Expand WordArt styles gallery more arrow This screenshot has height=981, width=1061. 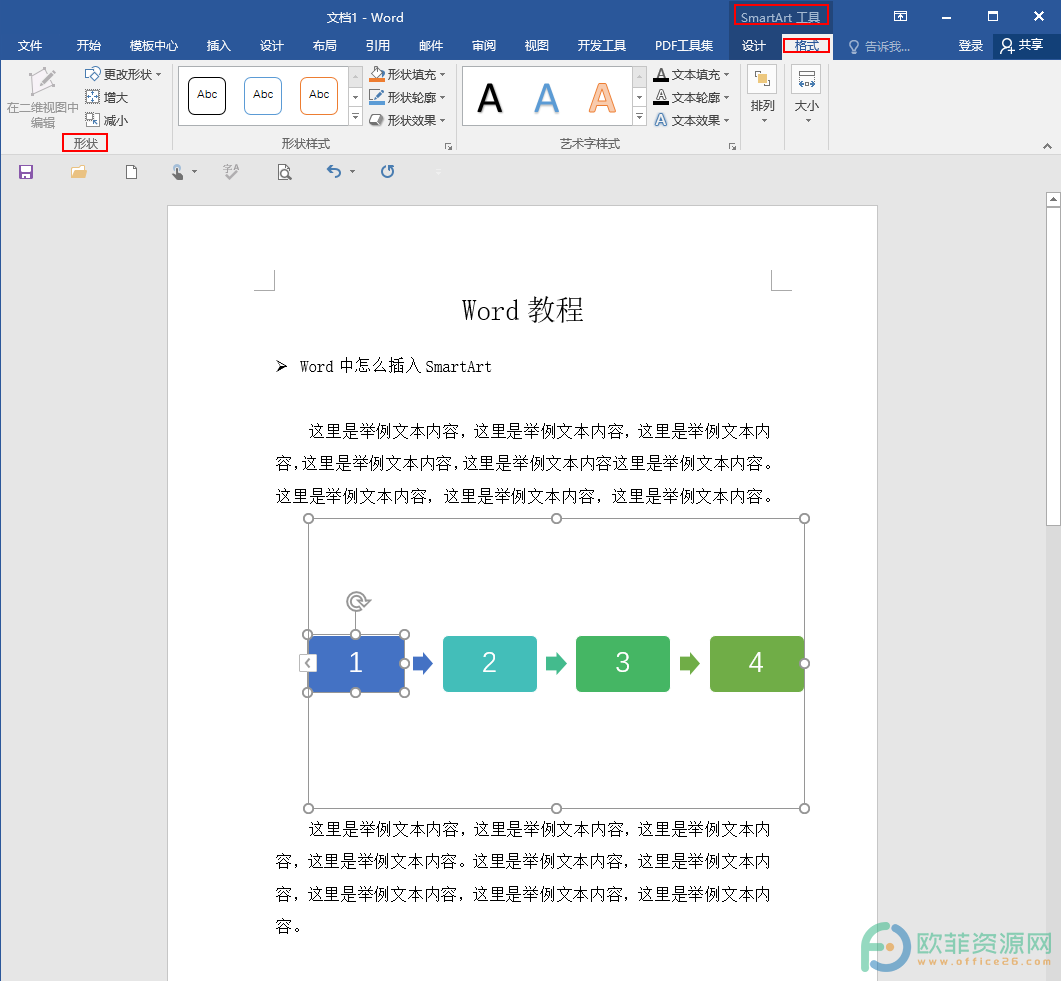click(639, 118)
